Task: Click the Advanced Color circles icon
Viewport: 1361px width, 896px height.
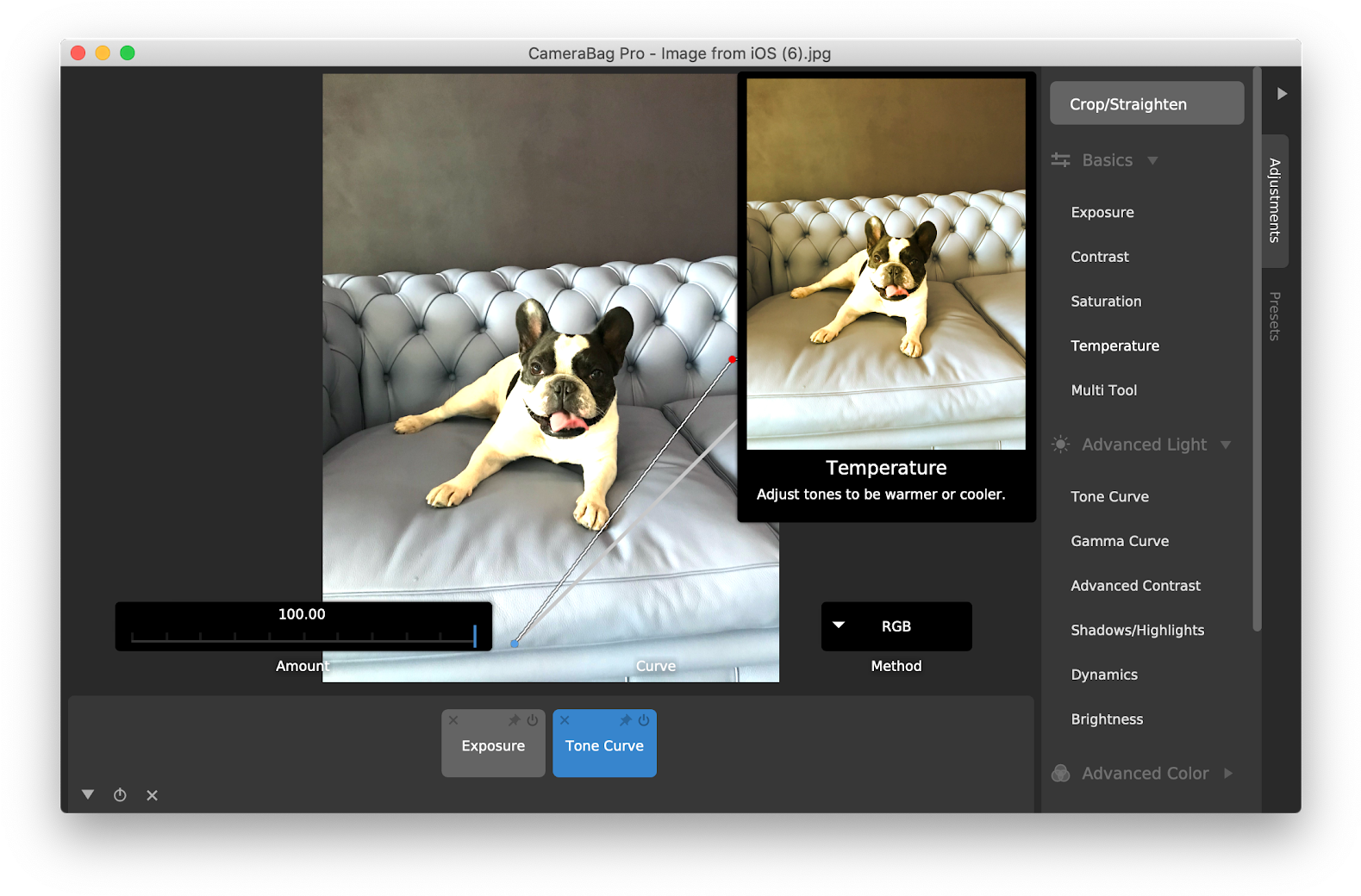Action: 1061,774
